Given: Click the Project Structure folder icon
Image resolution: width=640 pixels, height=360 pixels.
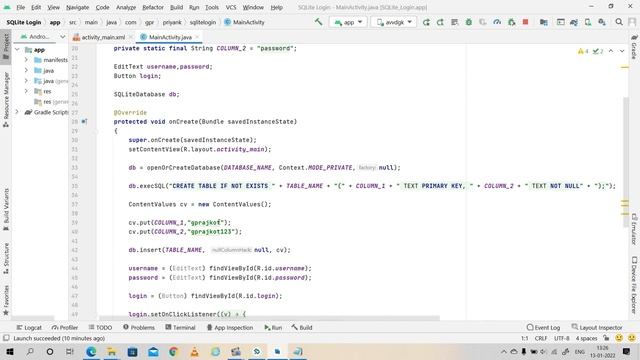Looking at the screenshot, I should (543, 22).
